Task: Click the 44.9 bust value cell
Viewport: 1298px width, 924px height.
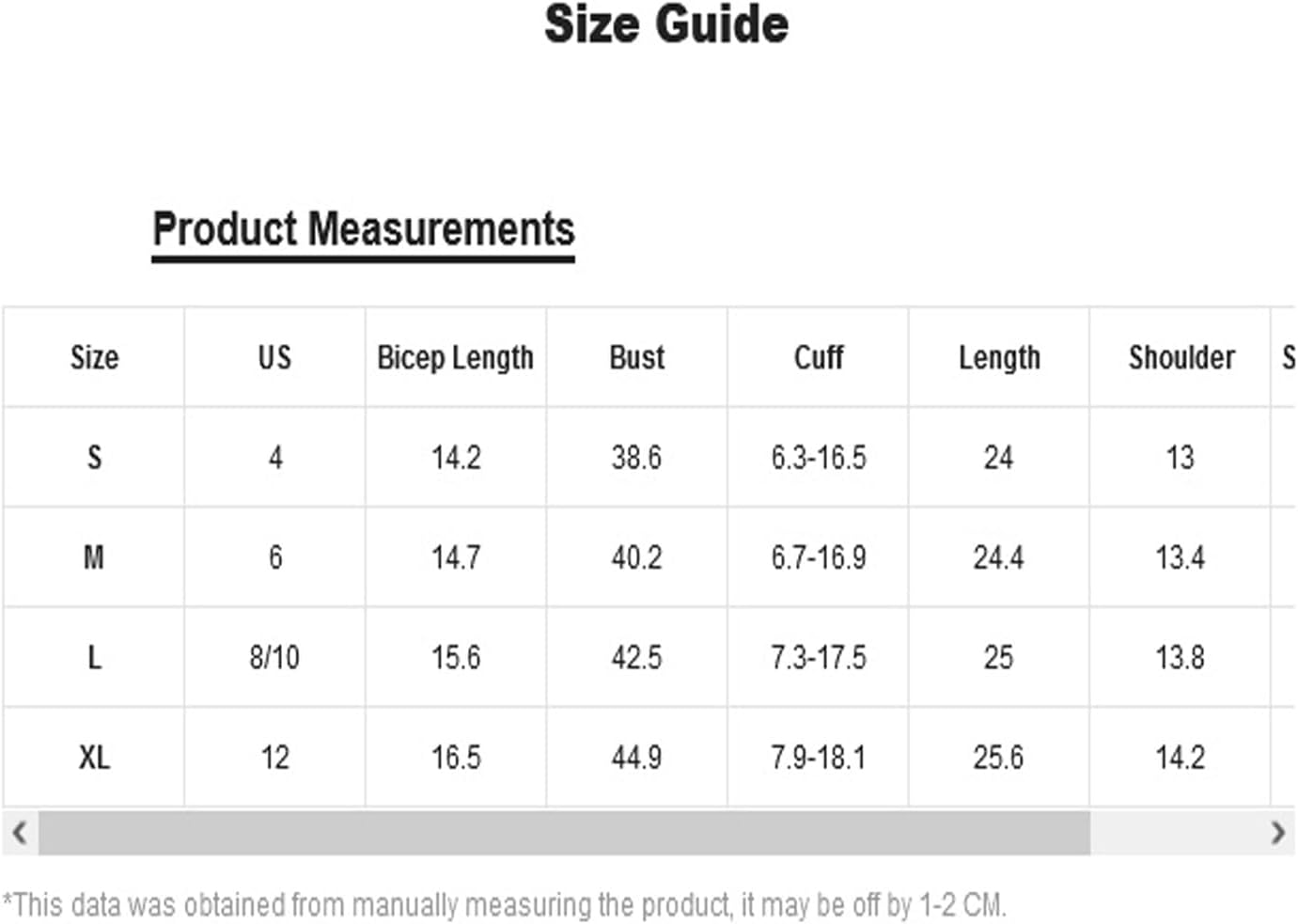Action: 636,758
